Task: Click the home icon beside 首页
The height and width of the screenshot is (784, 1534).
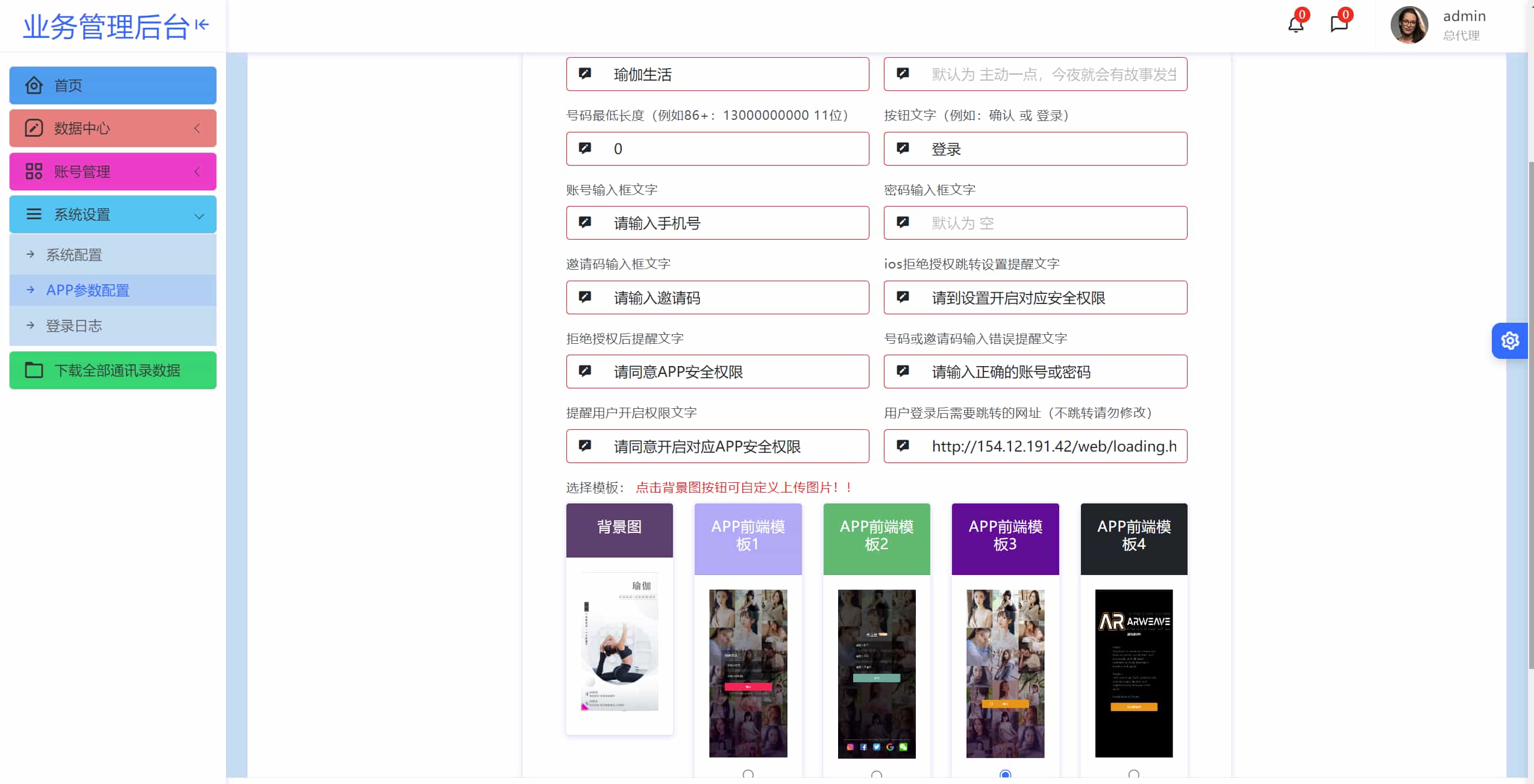Action: [34, 86]
